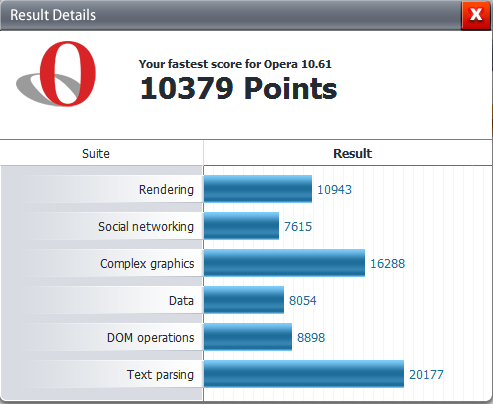Select the 20177 score value

point(426,375)
